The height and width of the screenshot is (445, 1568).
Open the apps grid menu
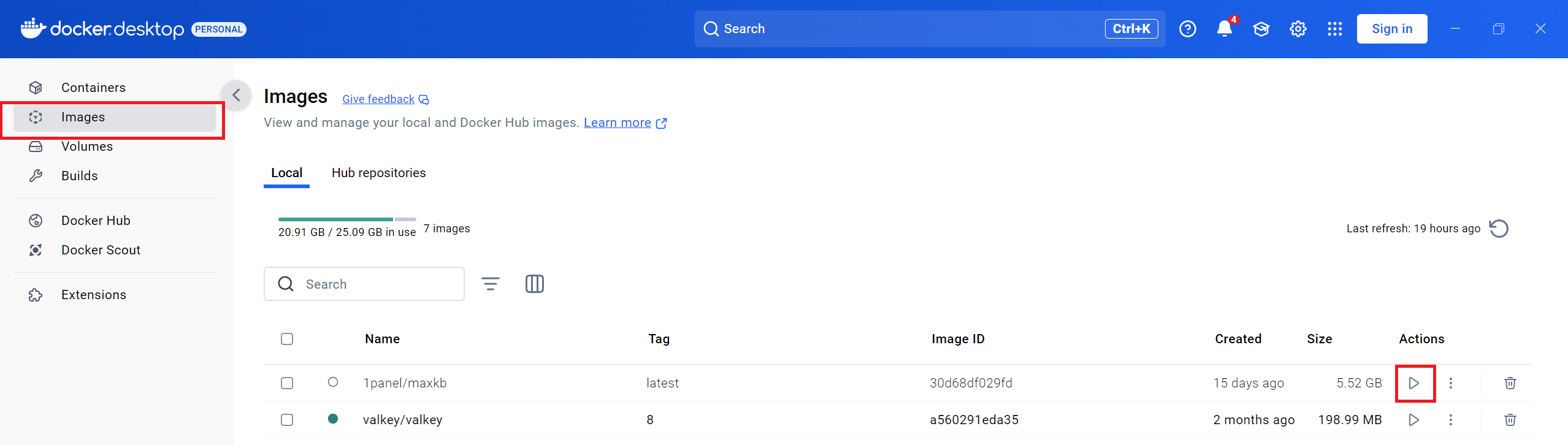[1335, 29]
